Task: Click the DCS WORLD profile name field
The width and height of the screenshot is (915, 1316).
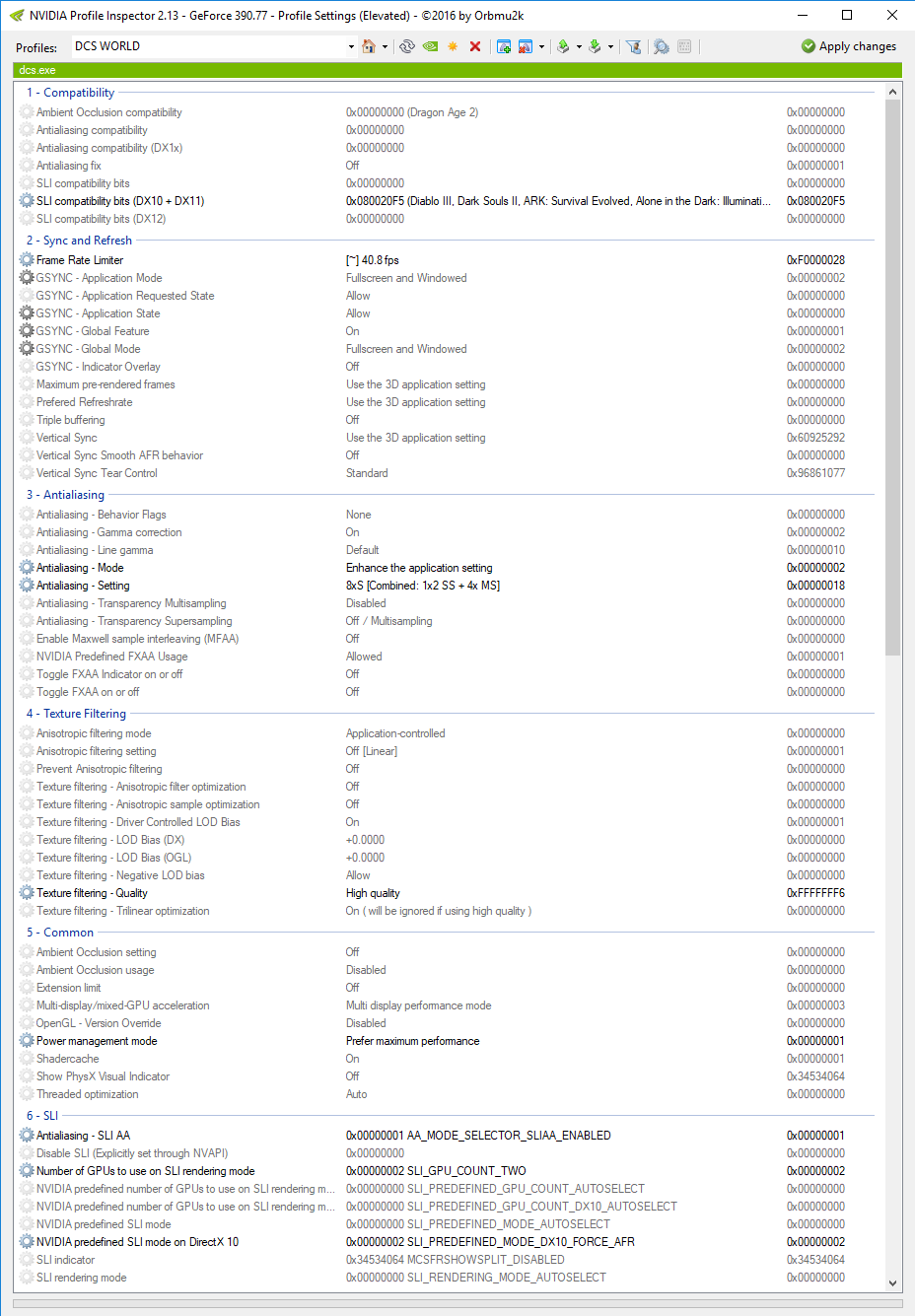Action: pos(207,46)
